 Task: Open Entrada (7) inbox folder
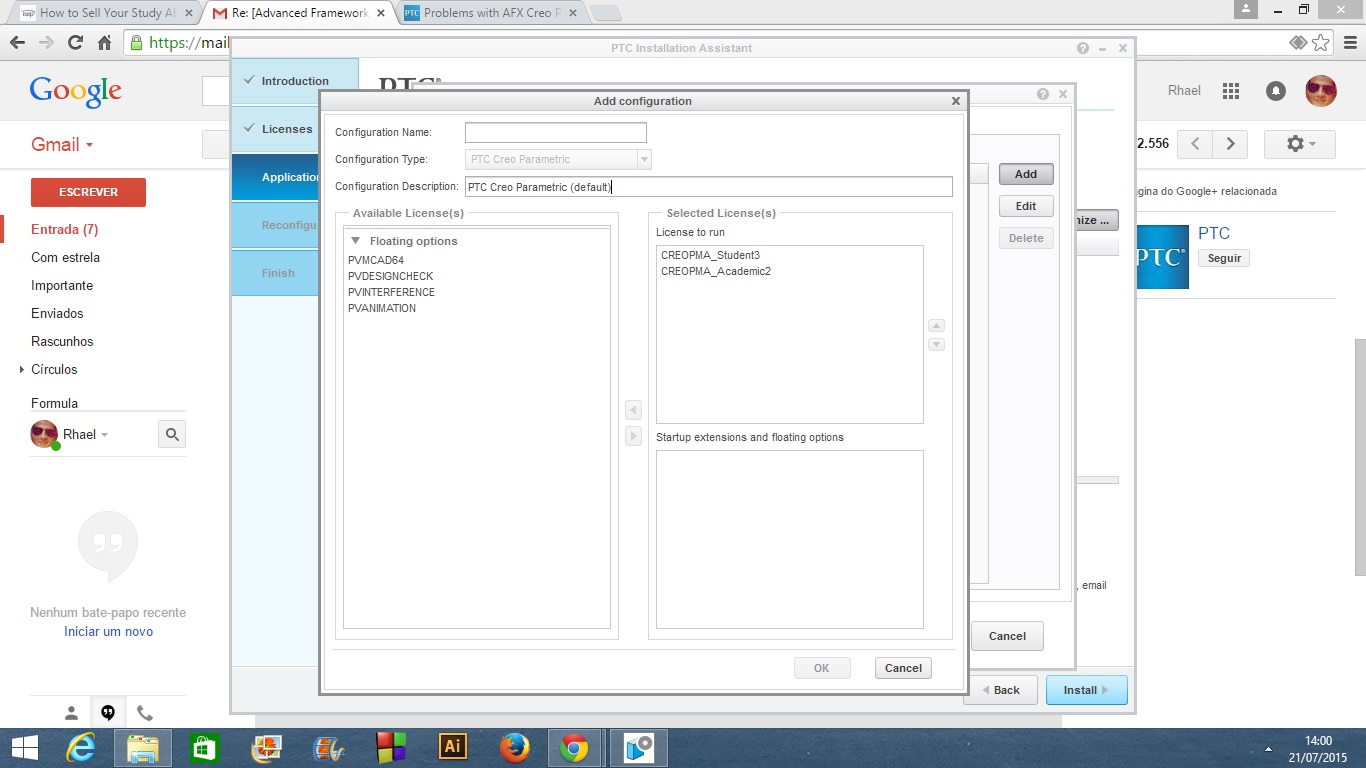[64, 229]
